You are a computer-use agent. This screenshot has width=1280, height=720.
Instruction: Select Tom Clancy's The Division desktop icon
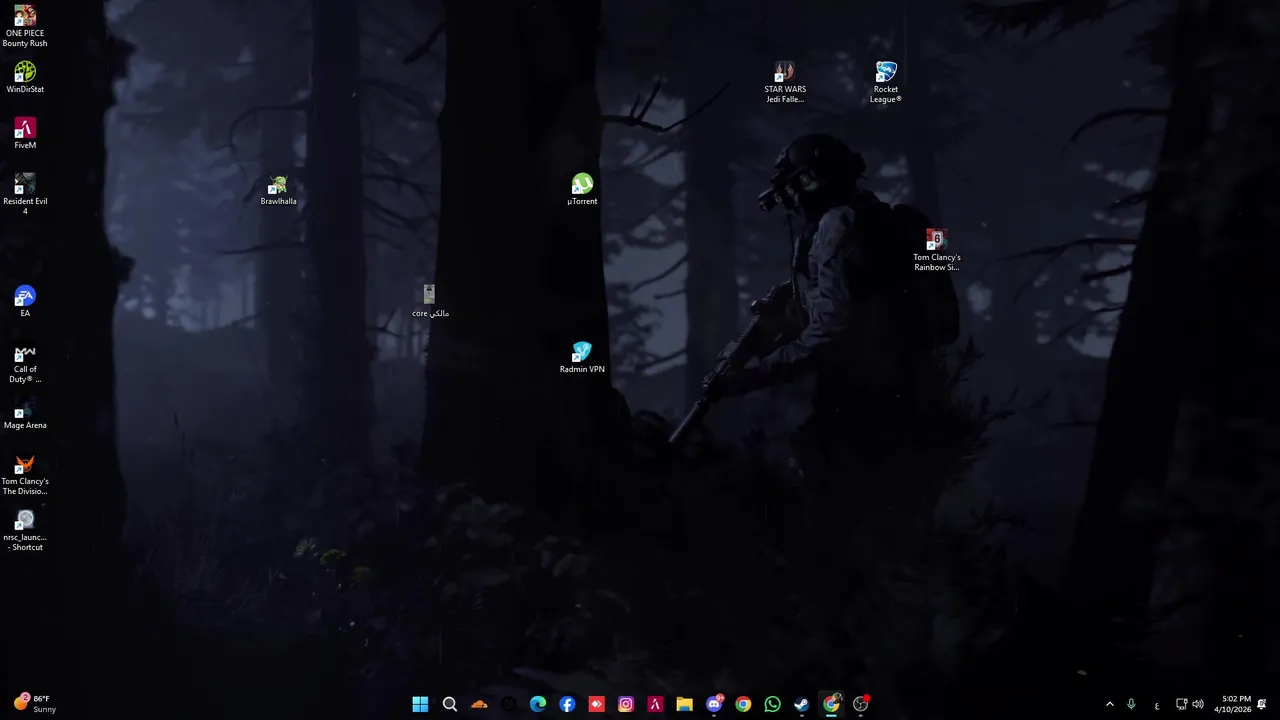[25, 475]
